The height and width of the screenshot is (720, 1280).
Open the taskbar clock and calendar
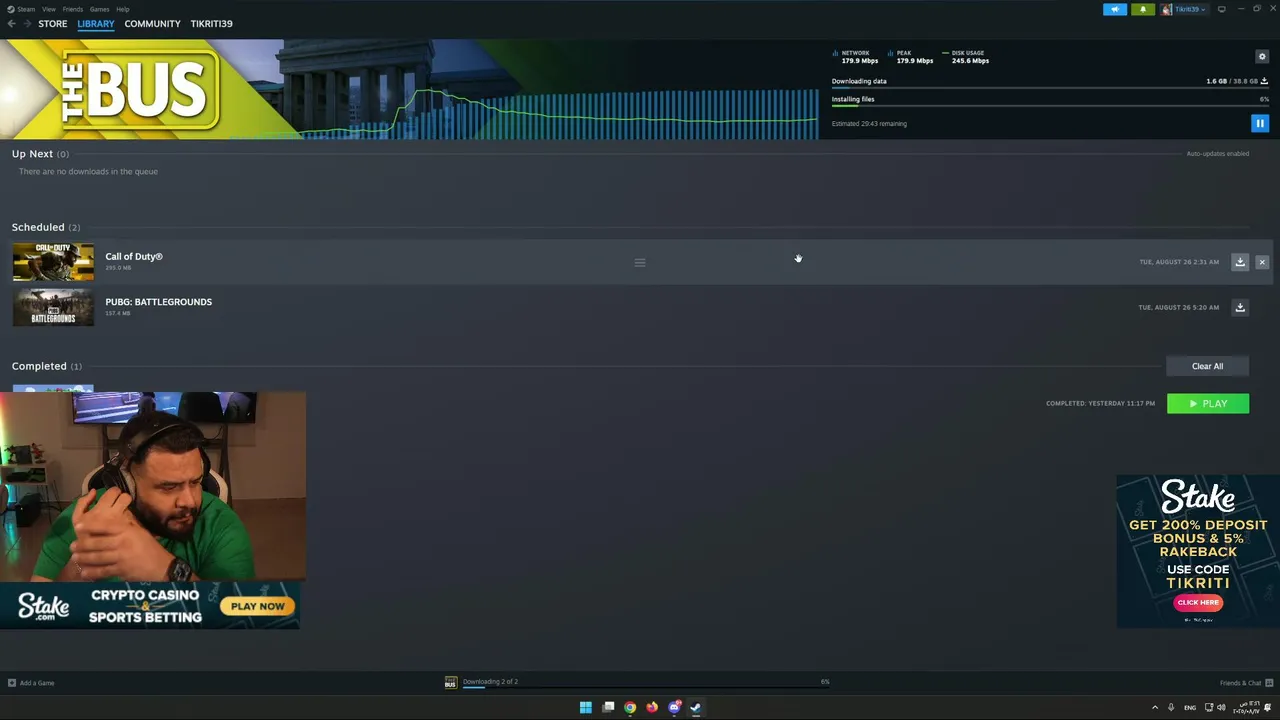point(1246,708)
